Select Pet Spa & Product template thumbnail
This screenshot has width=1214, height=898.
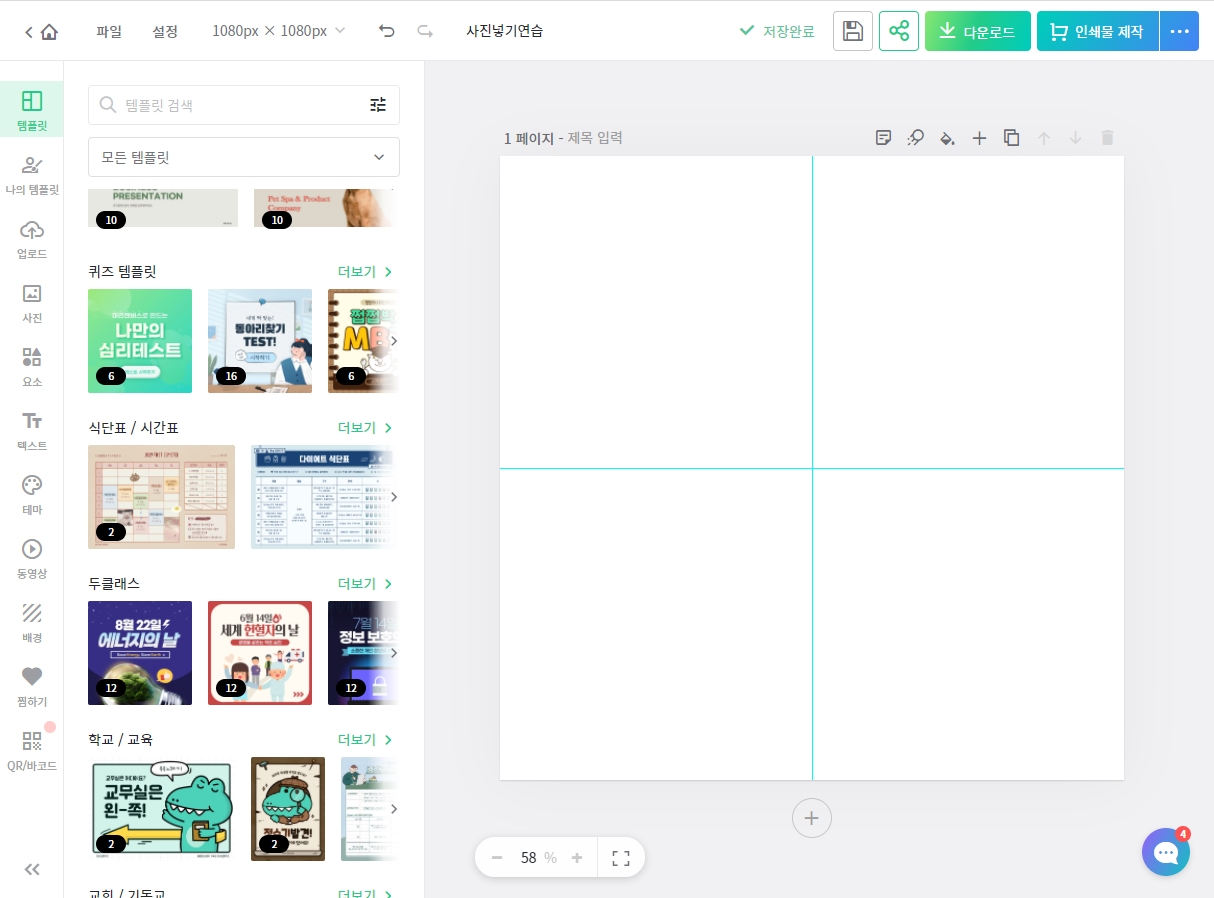326,208
